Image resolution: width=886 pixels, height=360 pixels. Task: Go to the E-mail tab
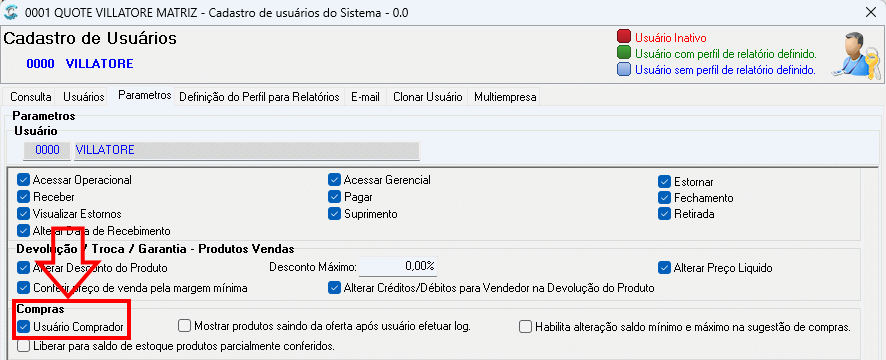click(365, 97)
